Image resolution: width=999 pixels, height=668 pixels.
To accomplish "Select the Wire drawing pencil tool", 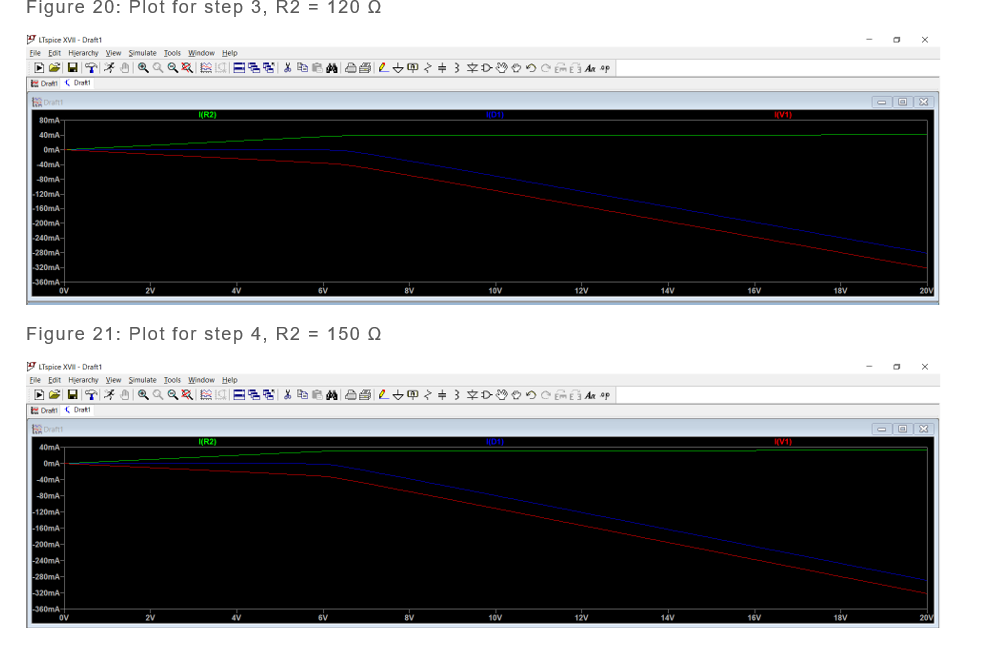I will coord(382,68).
